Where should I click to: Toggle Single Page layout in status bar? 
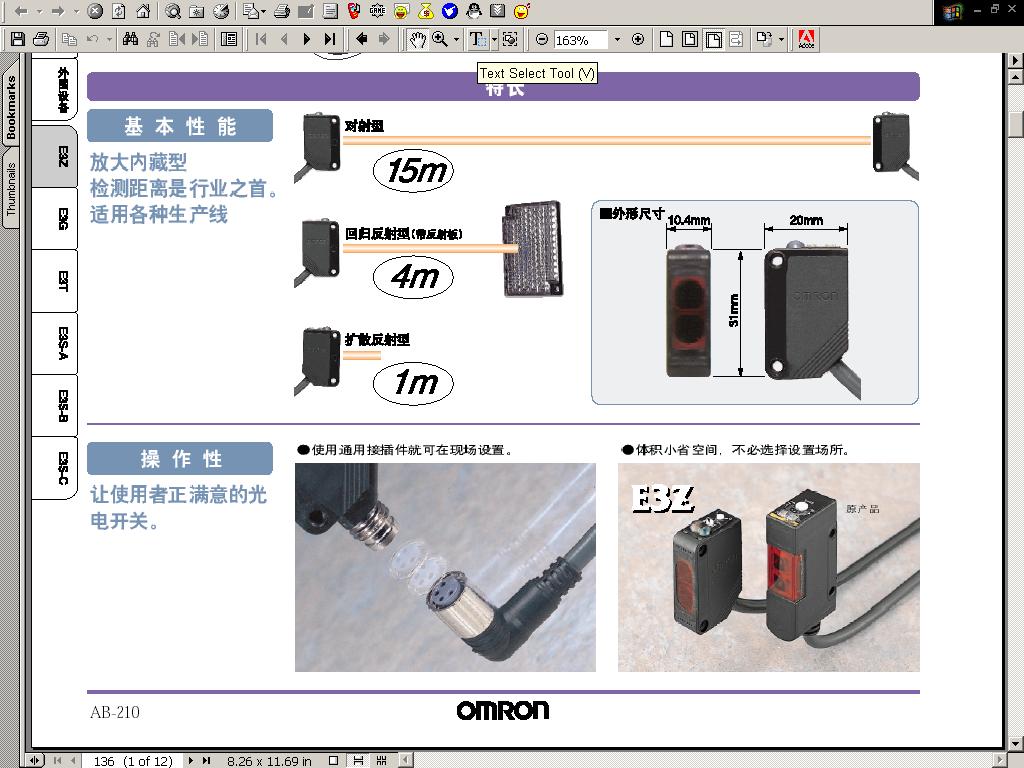(x=334, y=760)
